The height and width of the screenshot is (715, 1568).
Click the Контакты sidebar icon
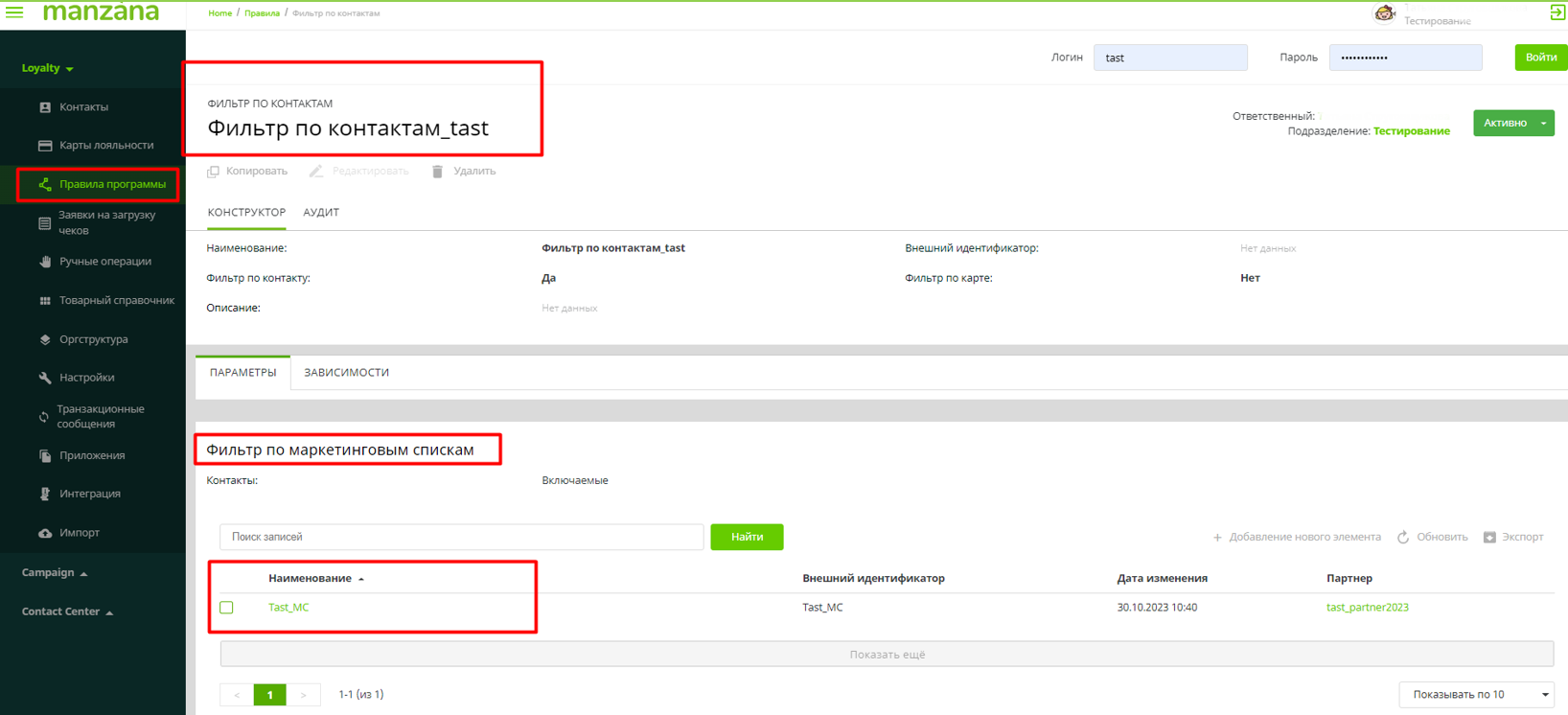45,107
